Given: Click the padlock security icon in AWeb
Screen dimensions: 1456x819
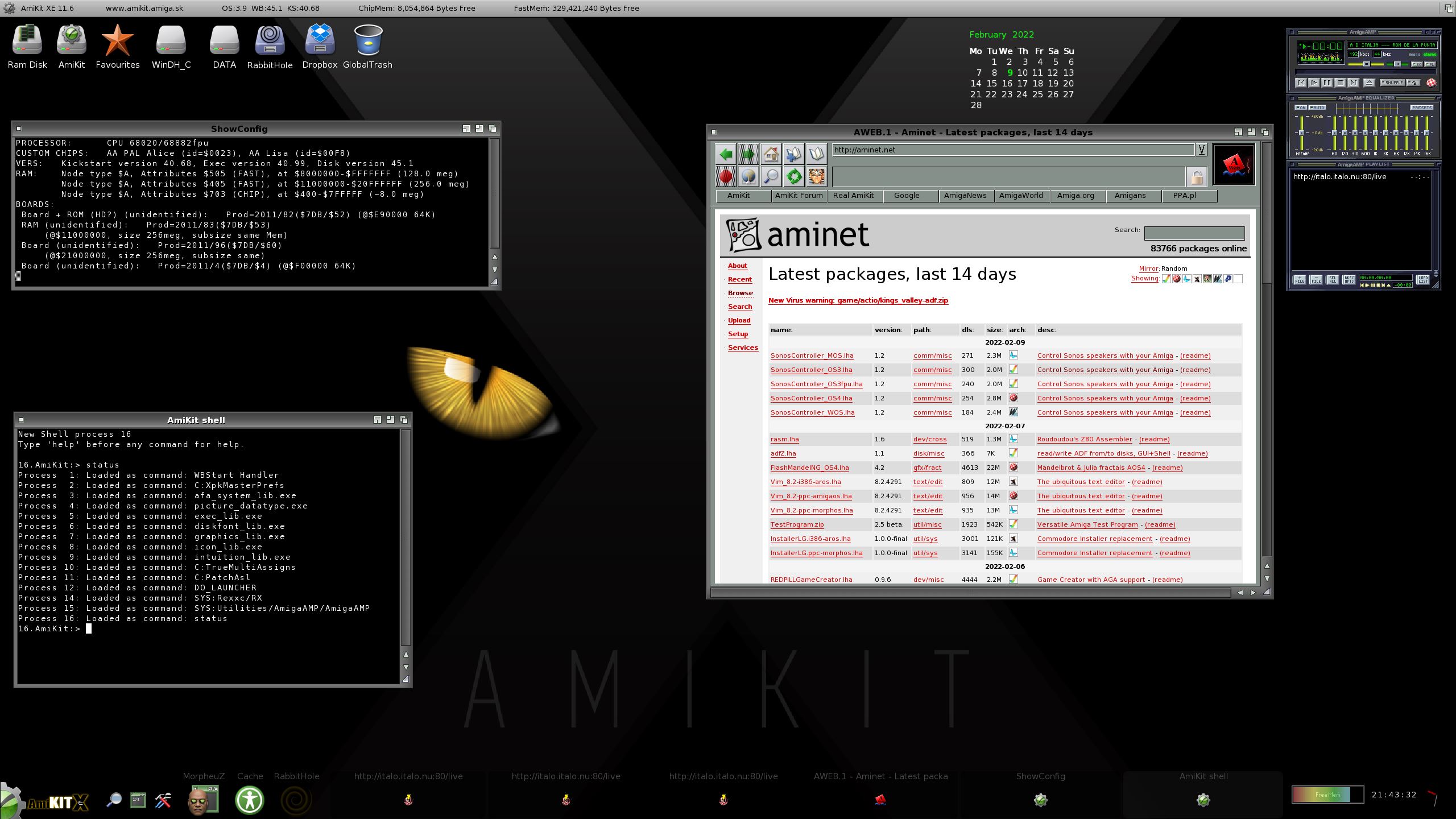Looking at the screenshot, I should coord(1197,177).
